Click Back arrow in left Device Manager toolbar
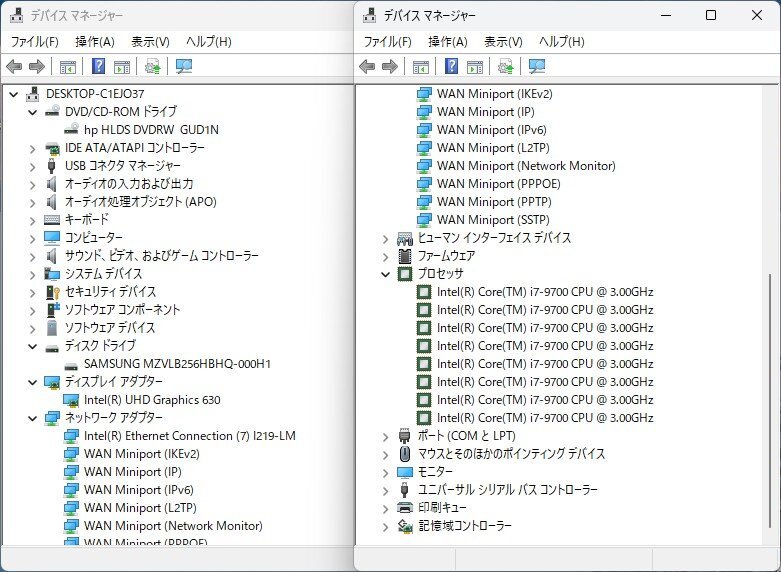The height and width of the screenshot is (572, 781). [x=14, y=66]
